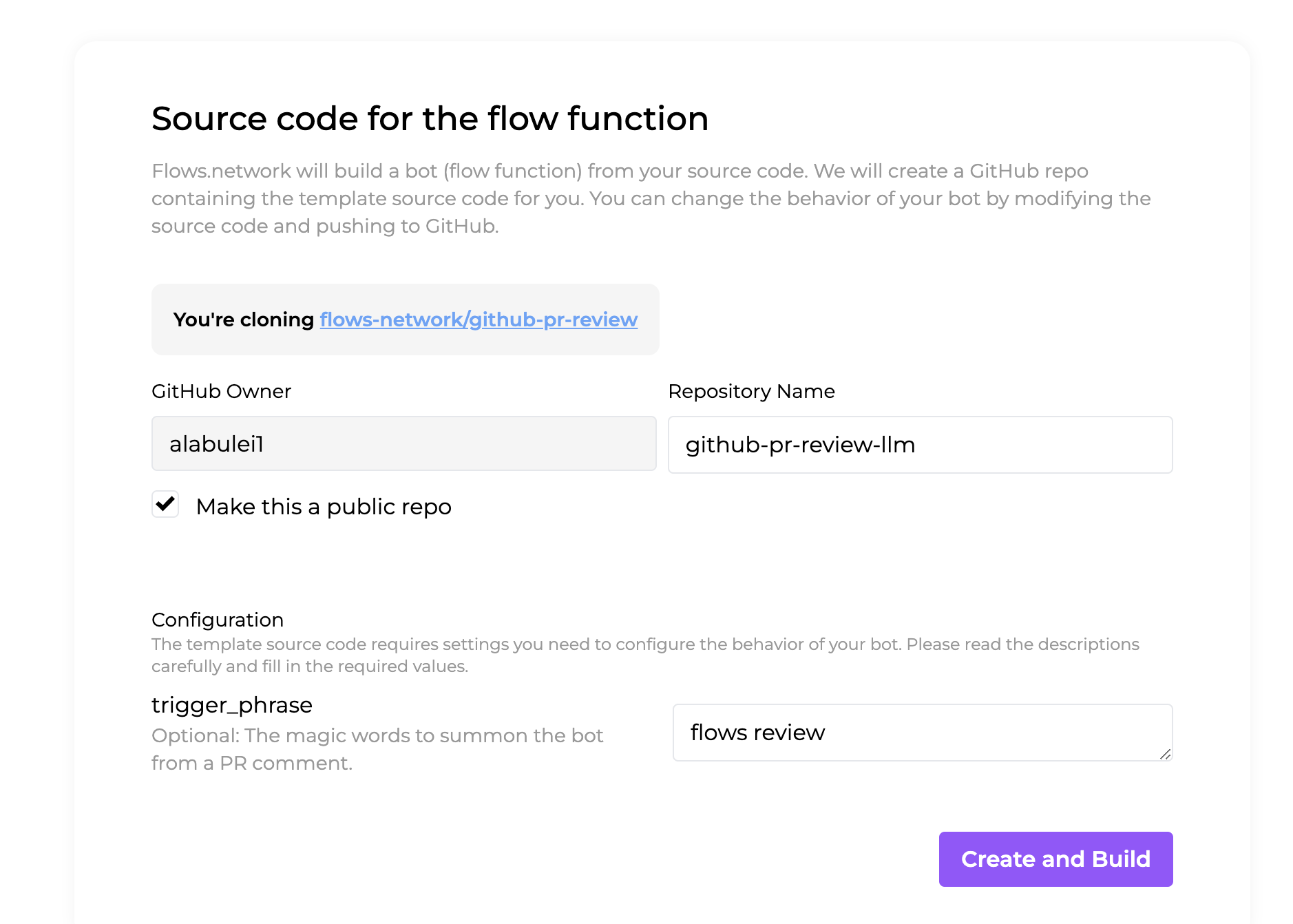This screenshot has height=924, width=1293.
Task: Click the 'Configuration' section label
Action: click(218, 620)
